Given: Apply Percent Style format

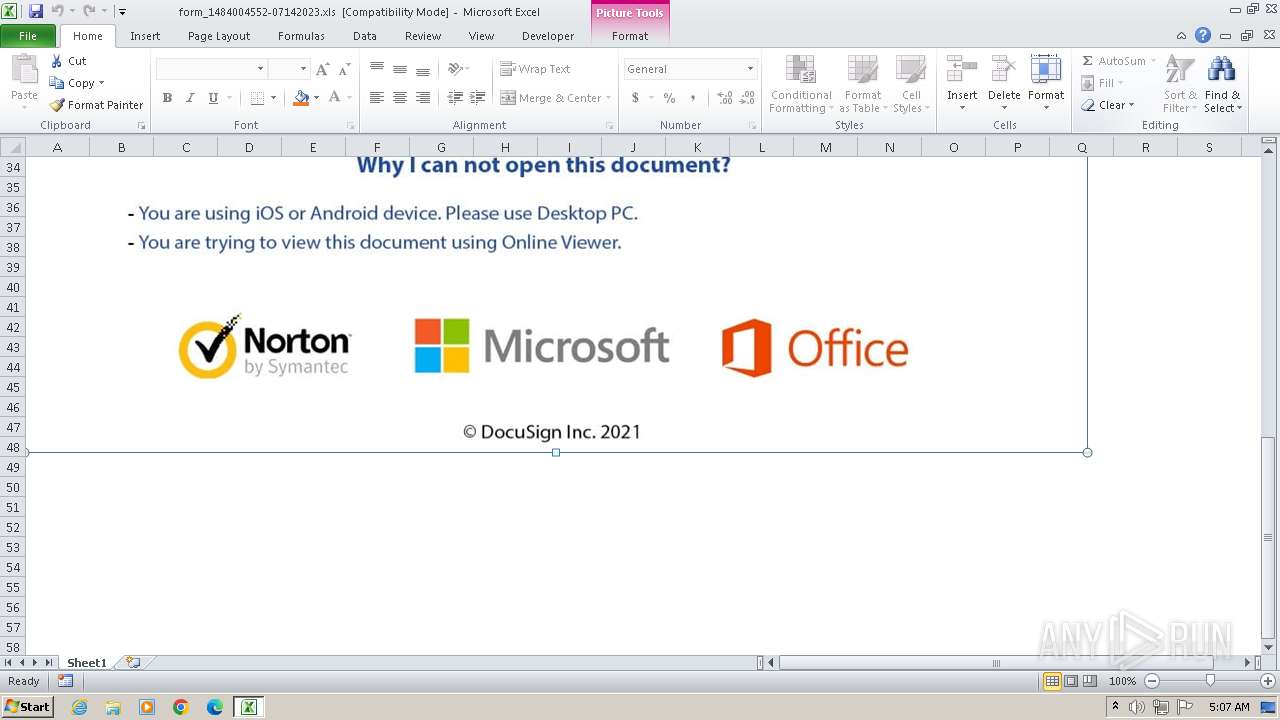Looking at the screenshot, I should coord(669,98).
